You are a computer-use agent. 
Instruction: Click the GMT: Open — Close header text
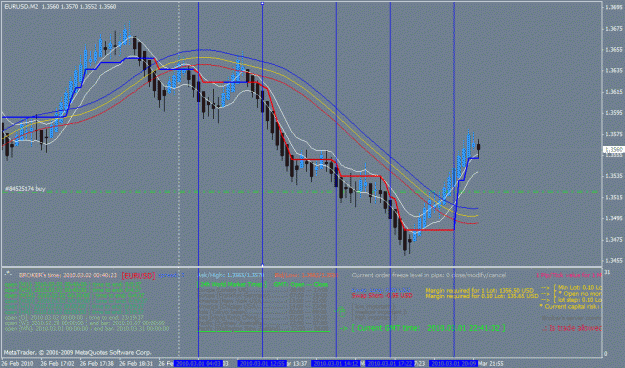coord(301,284)
